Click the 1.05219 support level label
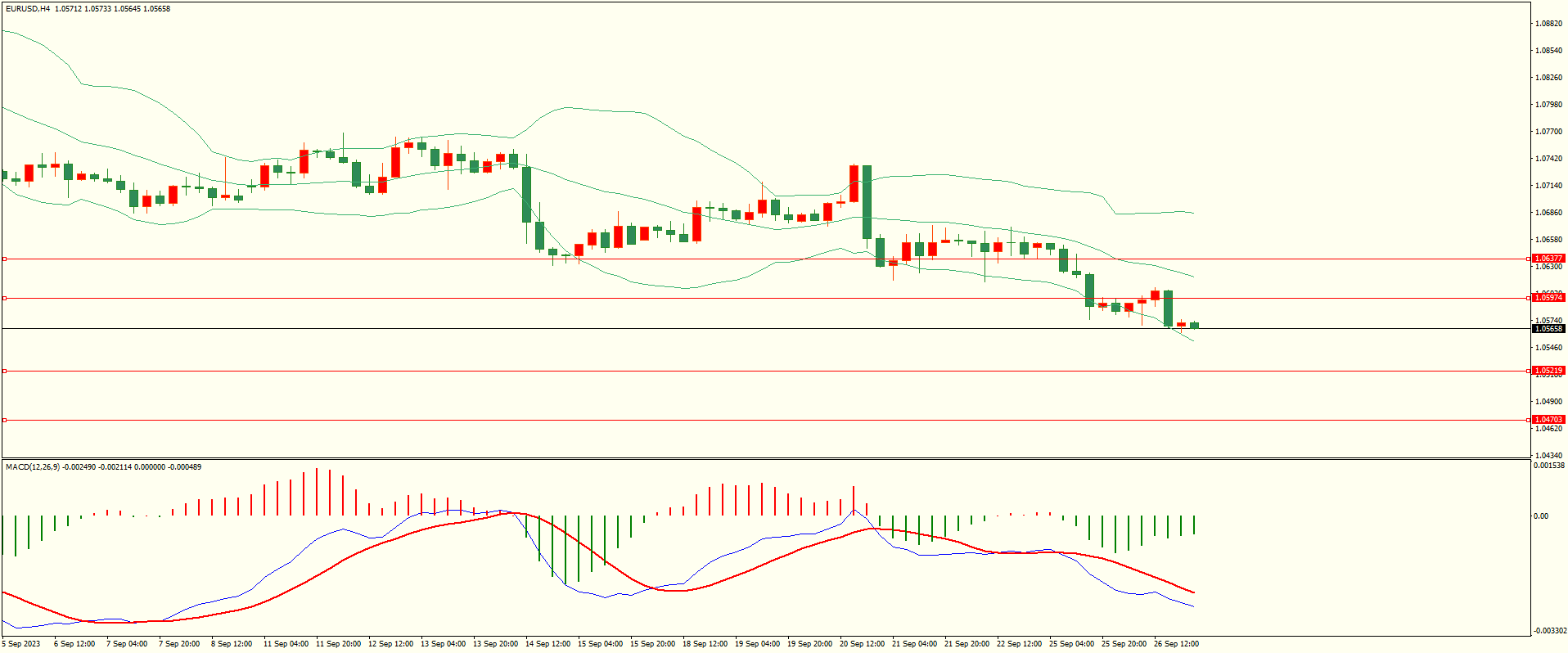The image size is (1568, 653). coord(1548,371)
